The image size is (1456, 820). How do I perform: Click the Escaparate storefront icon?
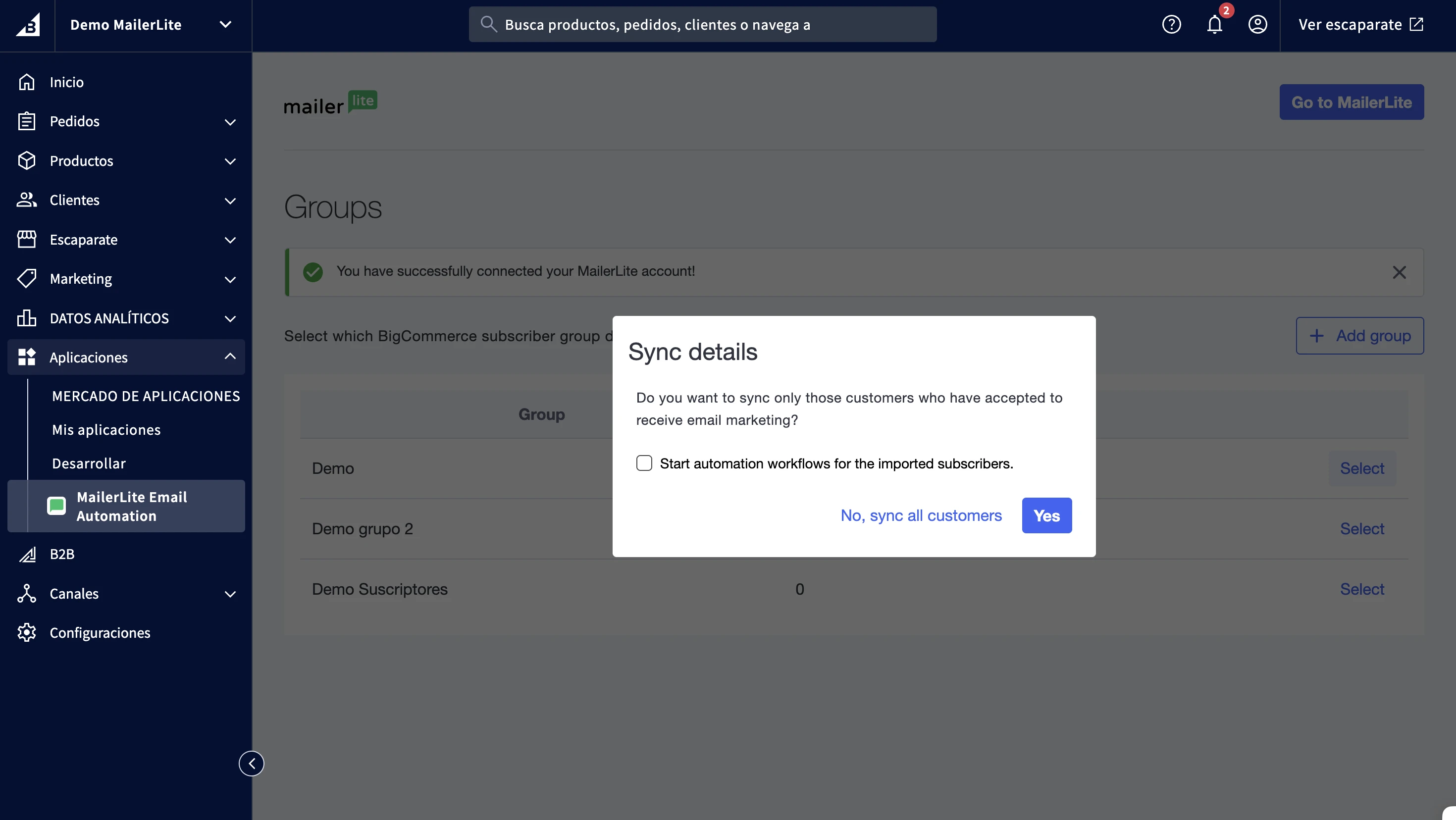[27, 240]
